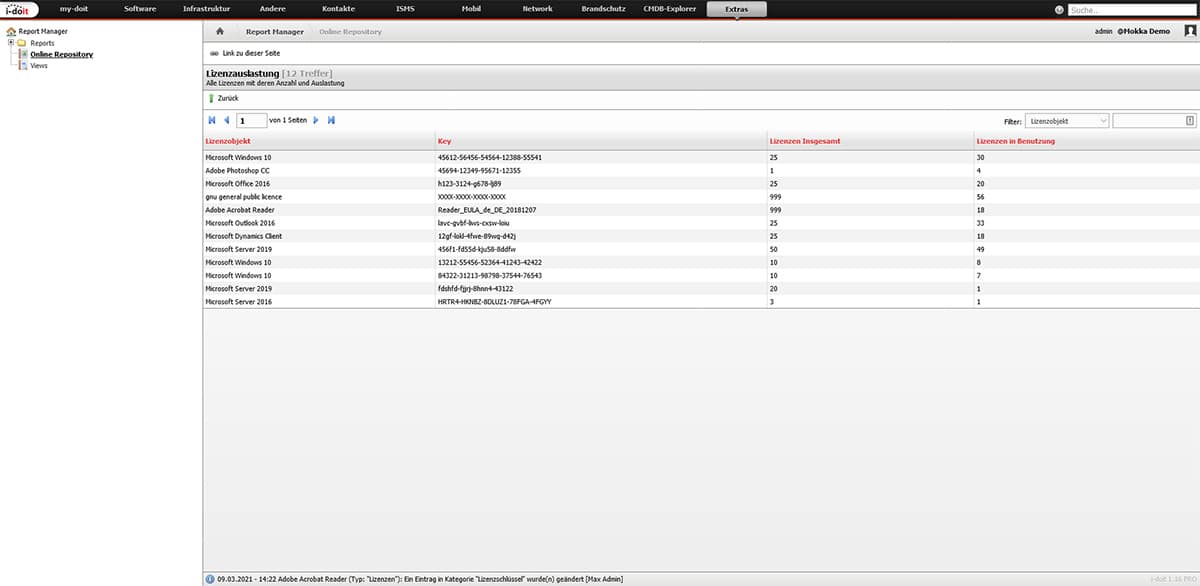Open the Filter column dropdown
Screen dimensions: 1200x586
(1068, 121)
